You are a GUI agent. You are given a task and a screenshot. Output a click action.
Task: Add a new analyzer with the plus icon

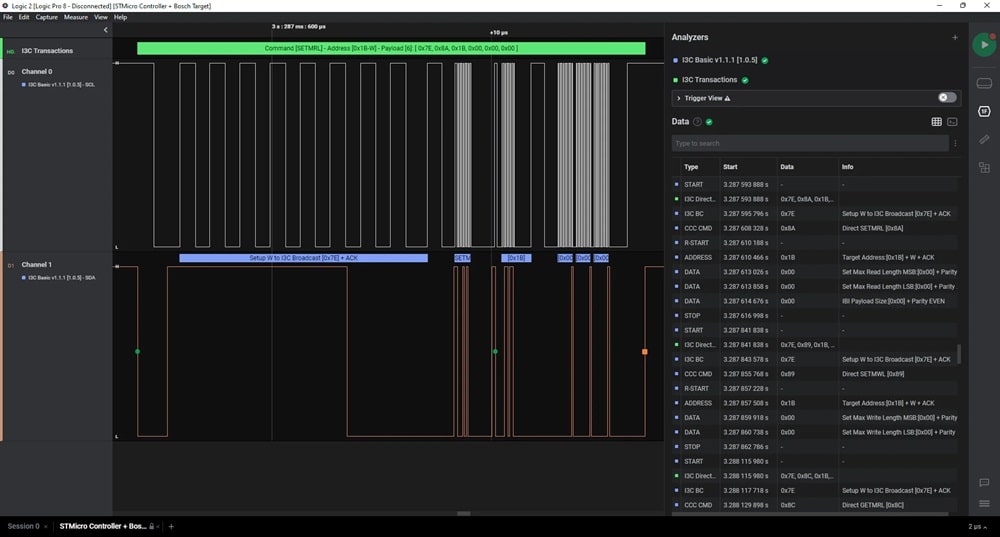[955, 38]
